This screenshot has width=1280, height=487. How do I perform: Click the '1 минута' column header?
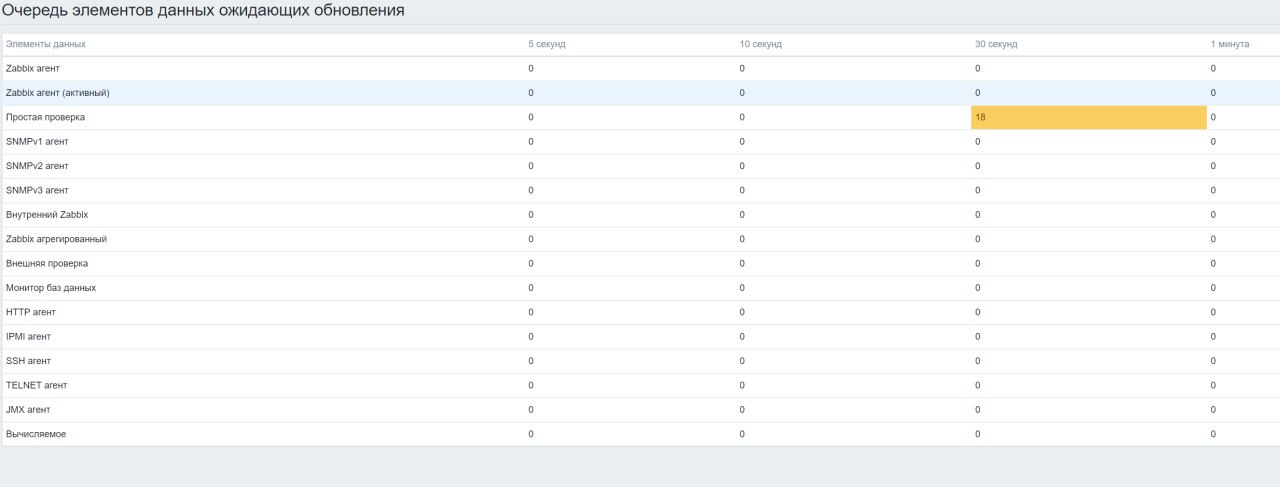1230,44
